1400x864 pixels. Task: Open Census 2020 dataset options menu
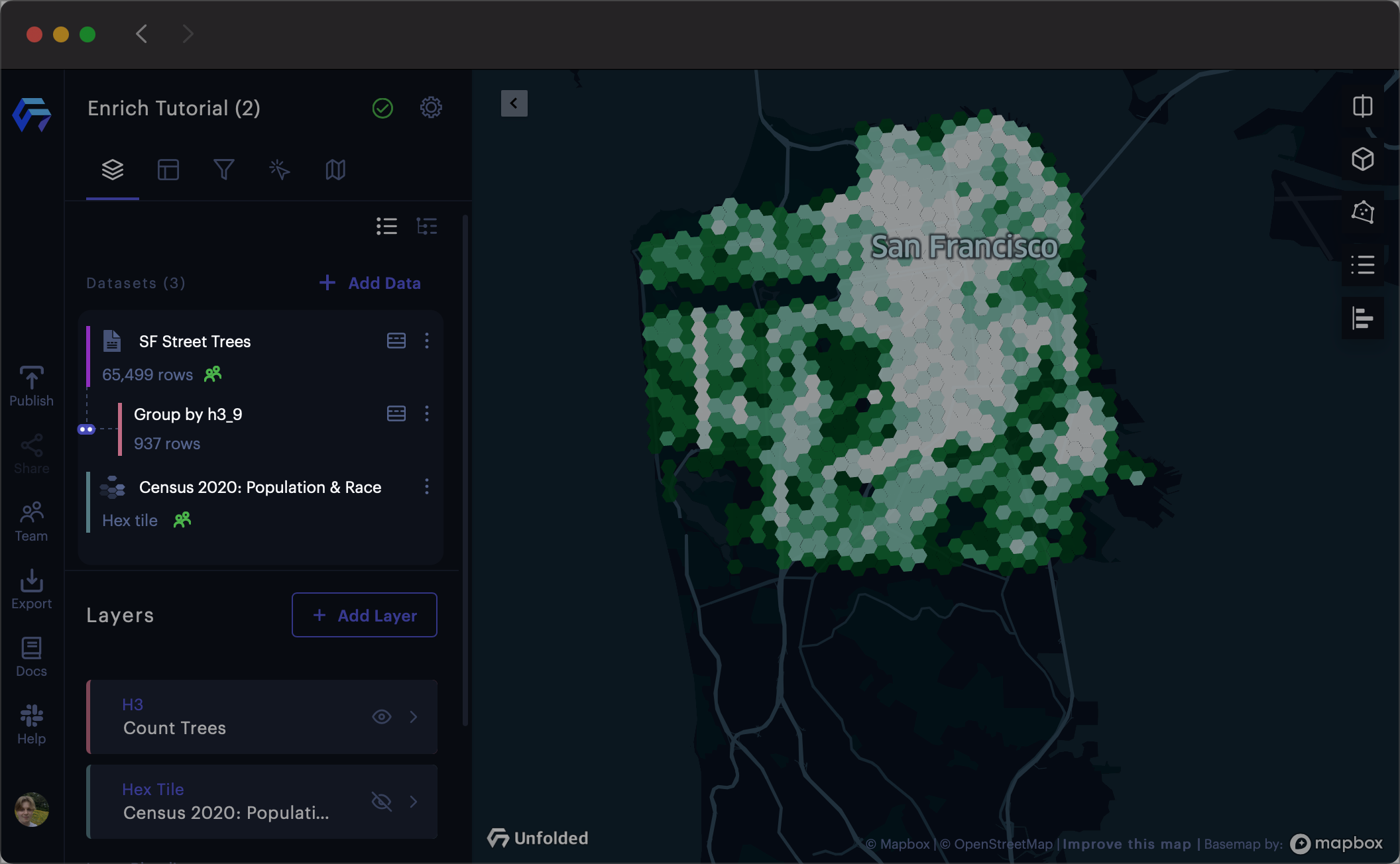[426, 487]
